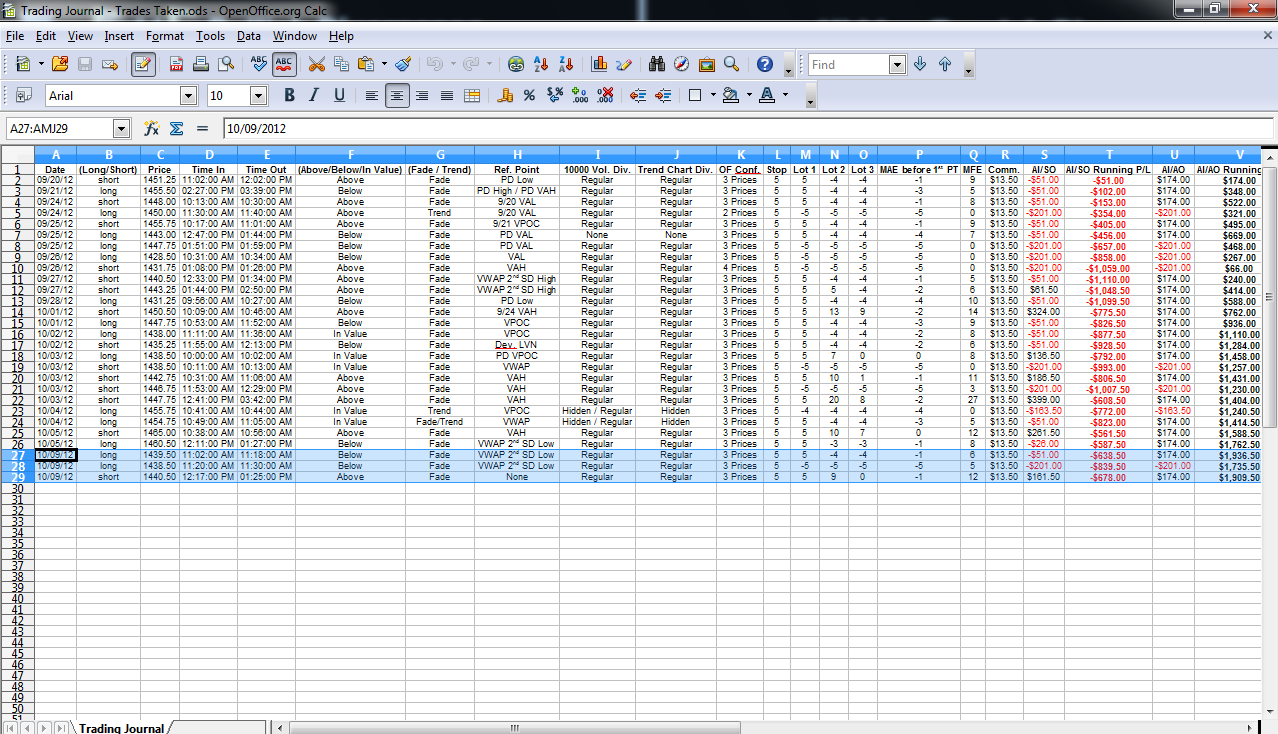
Task: Paste from clipboard
Action: 366,64
